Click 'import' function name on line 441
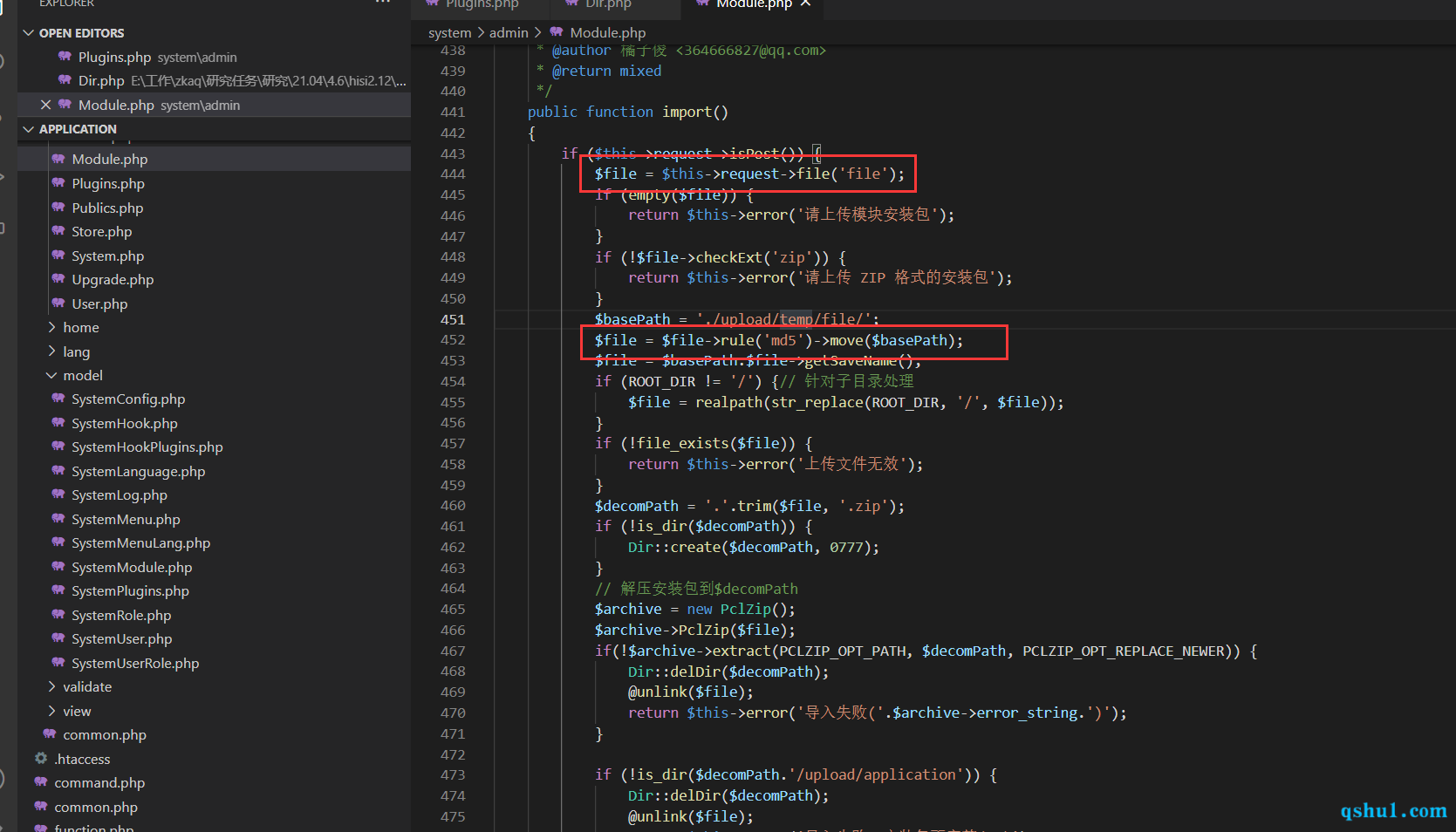The width and height of the screenshot is (1456, 832). 687,113
